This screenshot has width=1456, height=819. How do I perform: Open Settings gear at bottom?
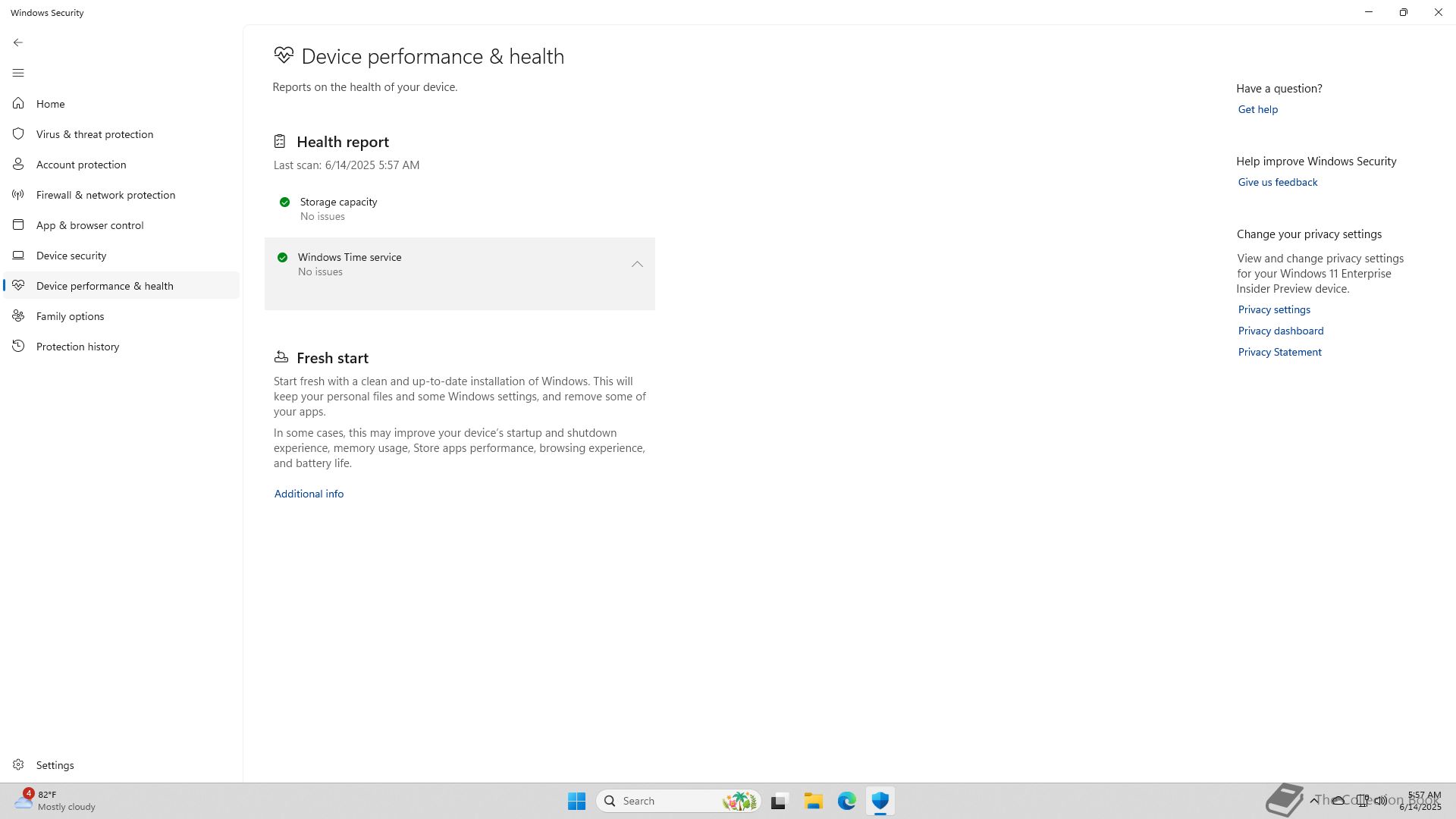click(x=18, y=765)
